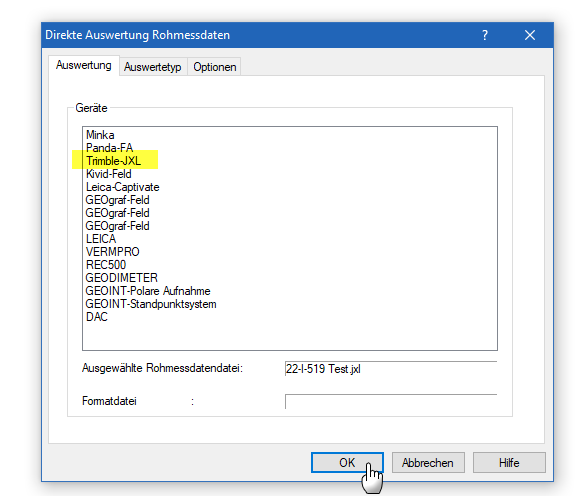The height and width of the screenshot is (496, 583).
Task: Click the question mark help icon in title bar
Action: pyautogui.click(x=485, y=35)
